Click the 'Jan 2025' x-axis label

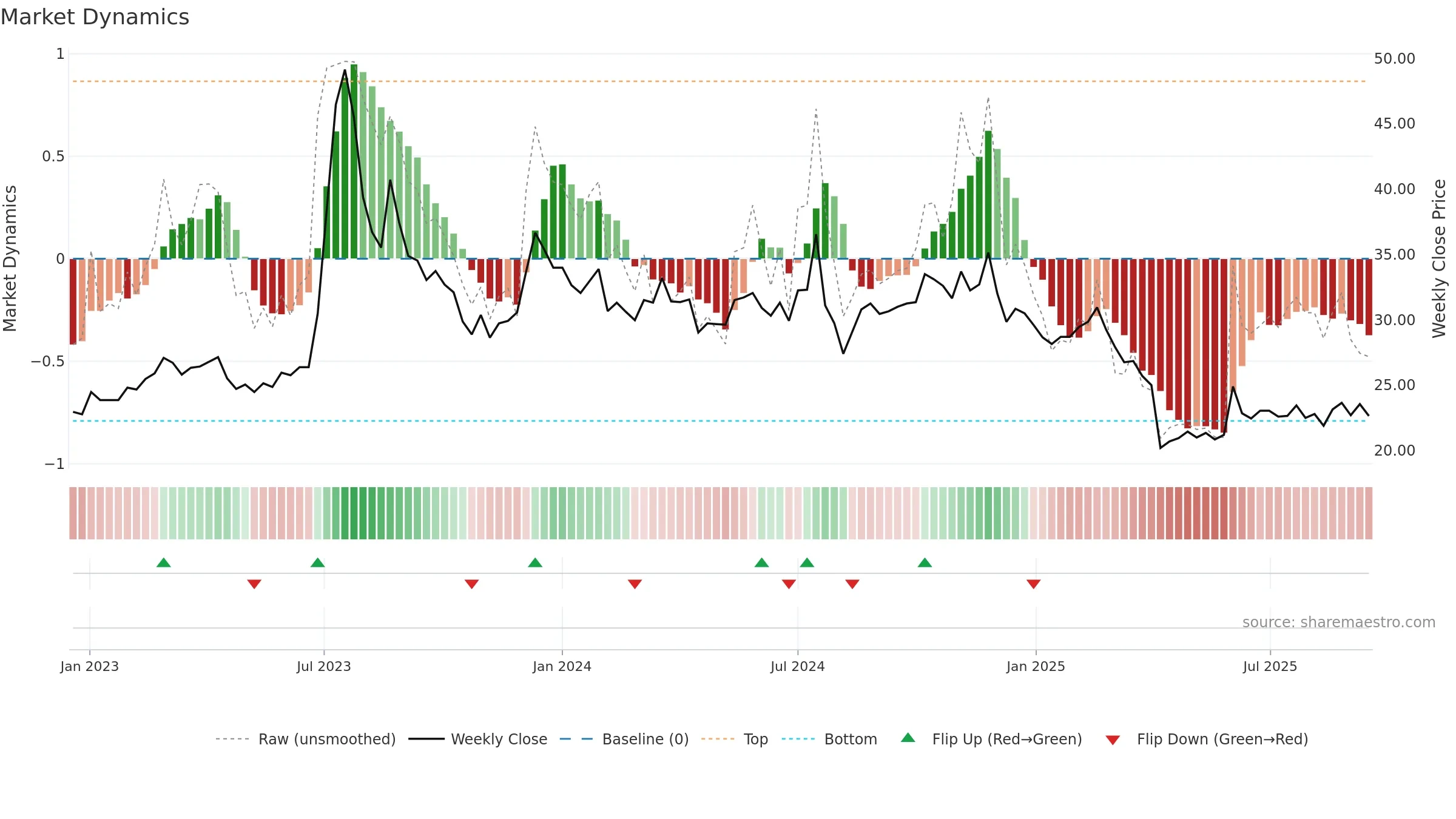tap(1036, 666)
